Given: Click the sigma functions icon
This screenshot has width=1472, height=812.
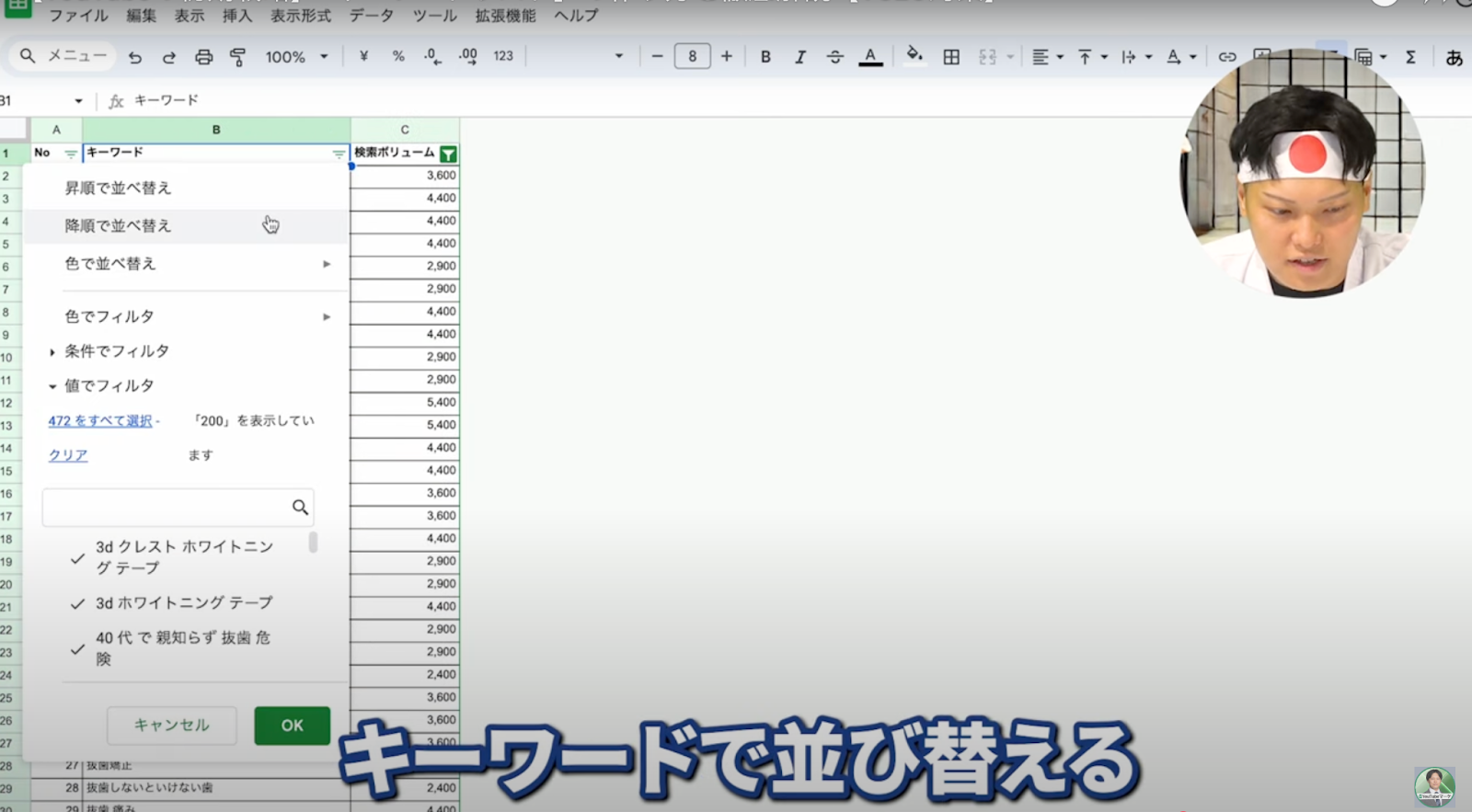Looking at the screenshot, I should tap(1409, 57).
